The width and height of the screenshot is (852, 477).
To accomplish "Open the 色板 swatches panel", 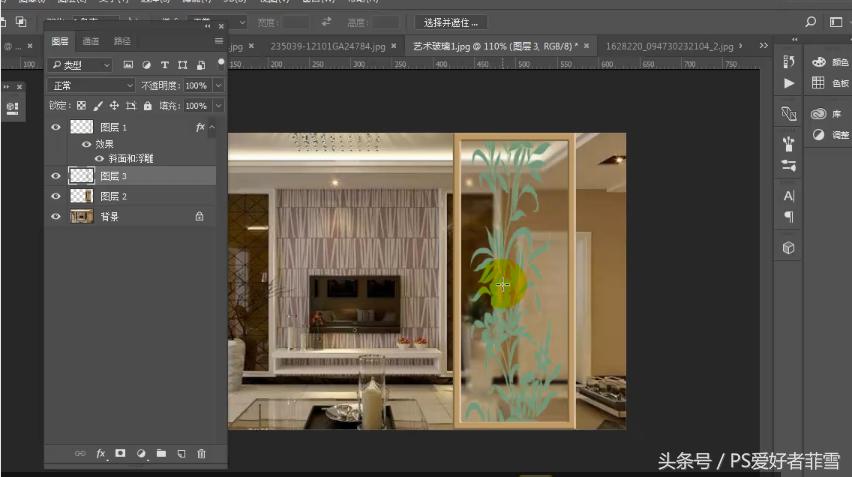I will pyautogui.click(x=829, y=83).
